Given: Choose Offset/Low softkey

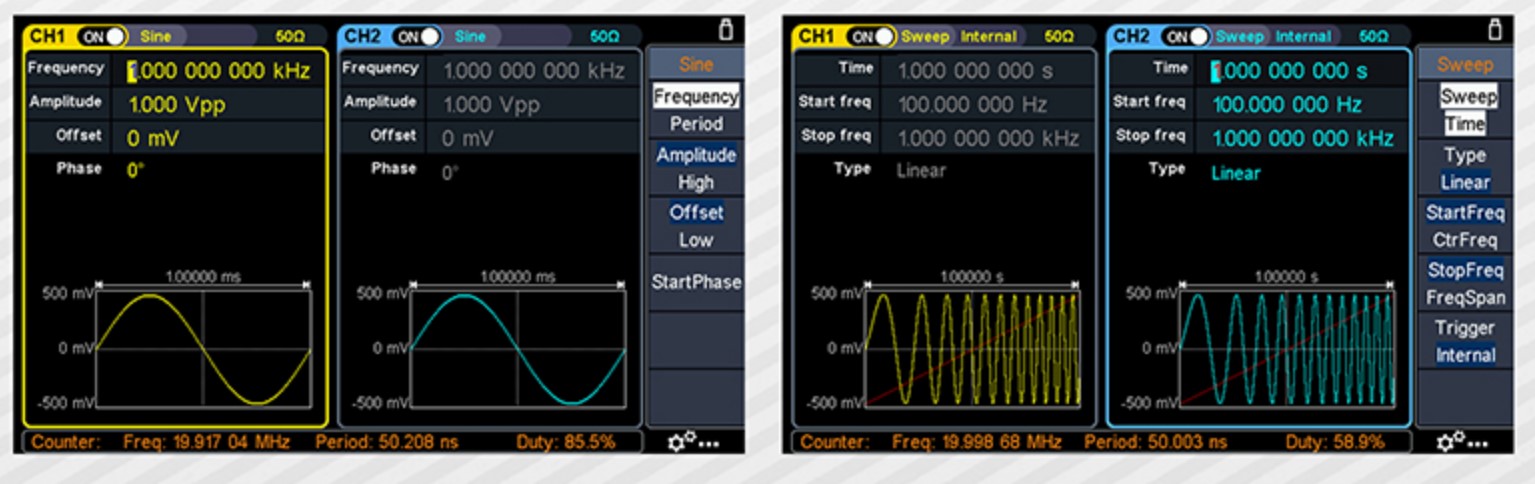Looking at the screenshot, I should (x=696, y=226).
